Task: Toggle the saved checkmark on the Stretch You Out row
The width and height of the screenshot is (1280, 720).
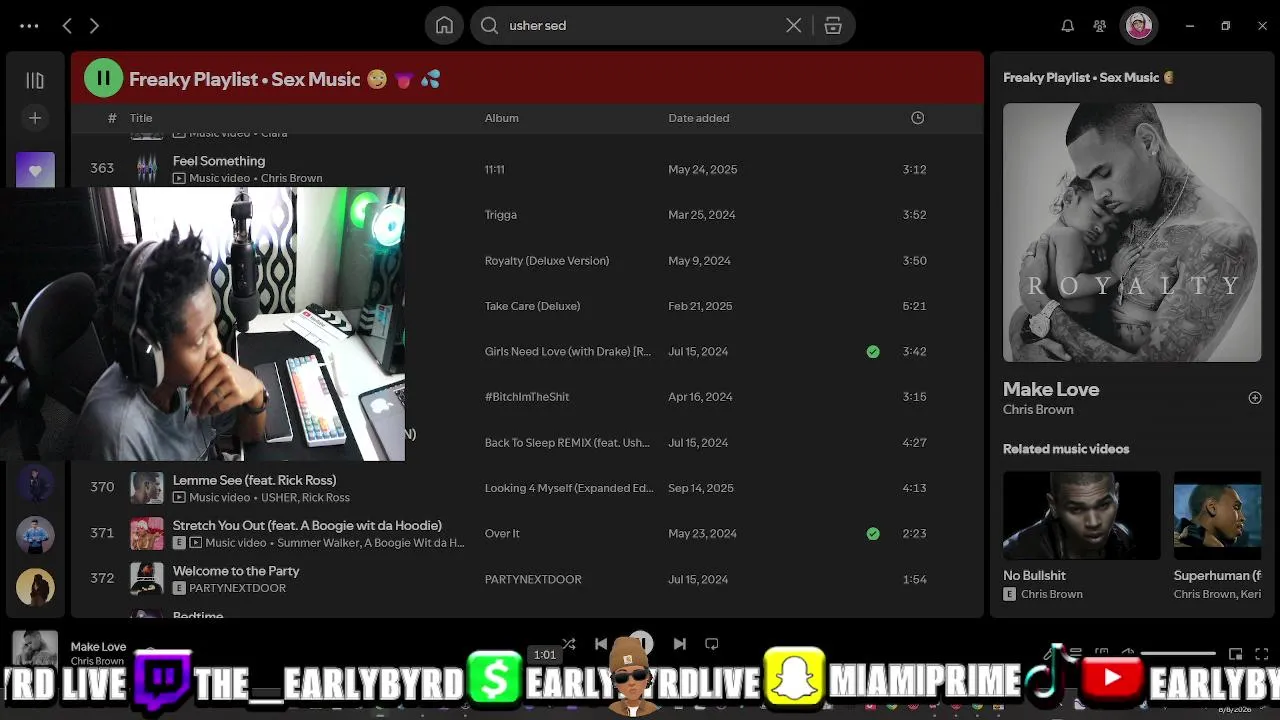Action: tap(873, 534)
